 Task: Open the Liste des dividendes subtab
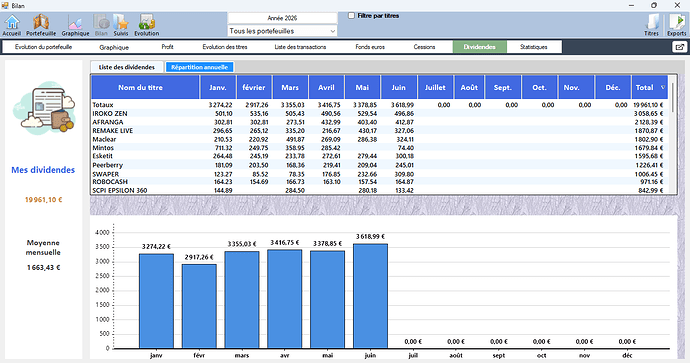(127, 67)
